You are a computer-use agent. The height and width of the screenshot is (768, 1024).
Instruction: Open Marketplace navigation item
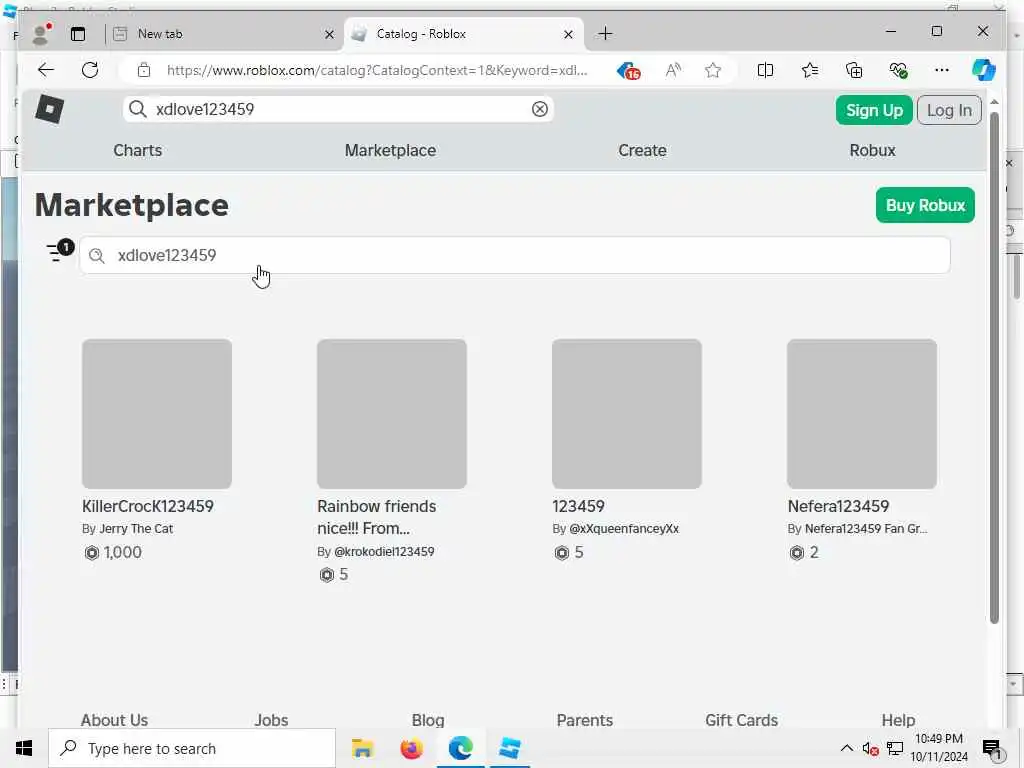click(x=391, y=150)
